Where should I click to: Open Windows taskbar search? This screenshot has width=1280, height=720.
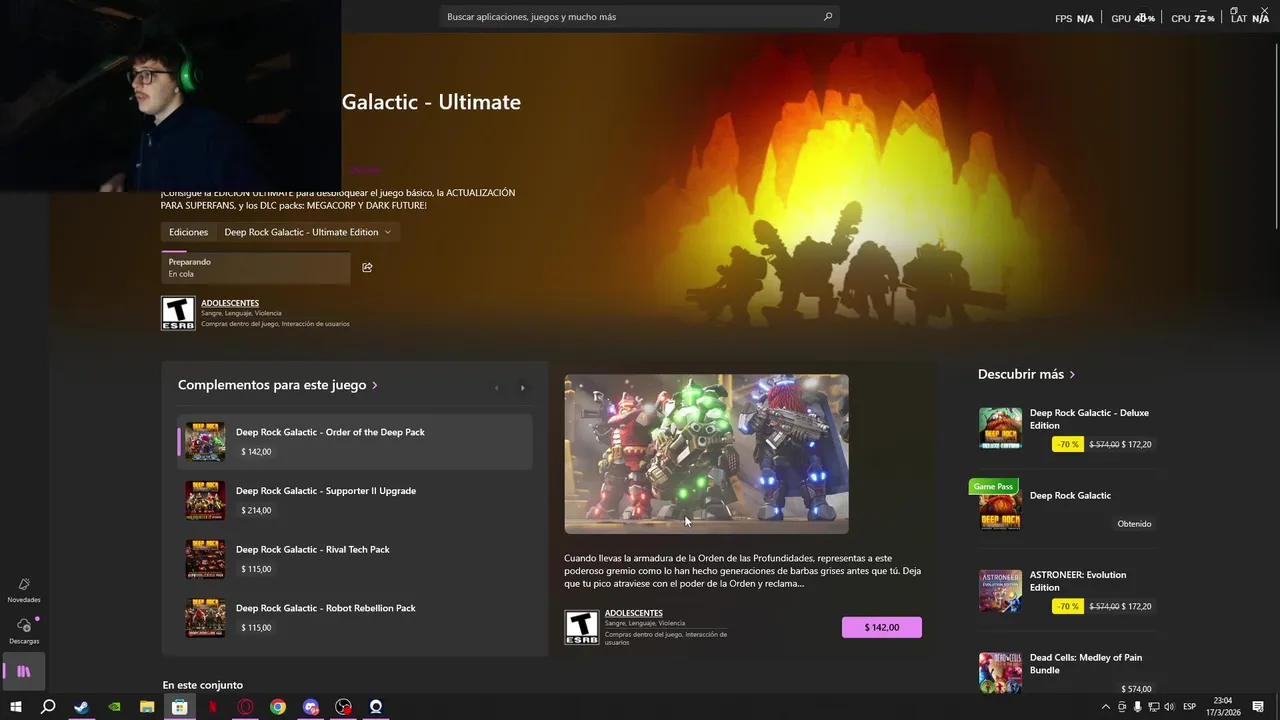48,707
